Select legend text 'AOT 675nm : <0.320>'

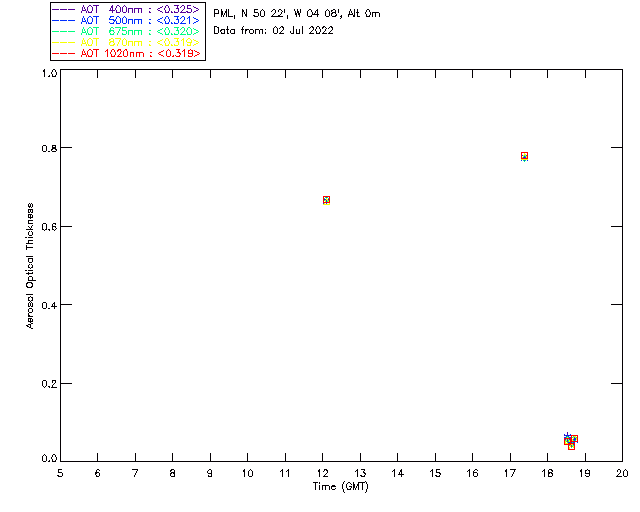(140, 31)
